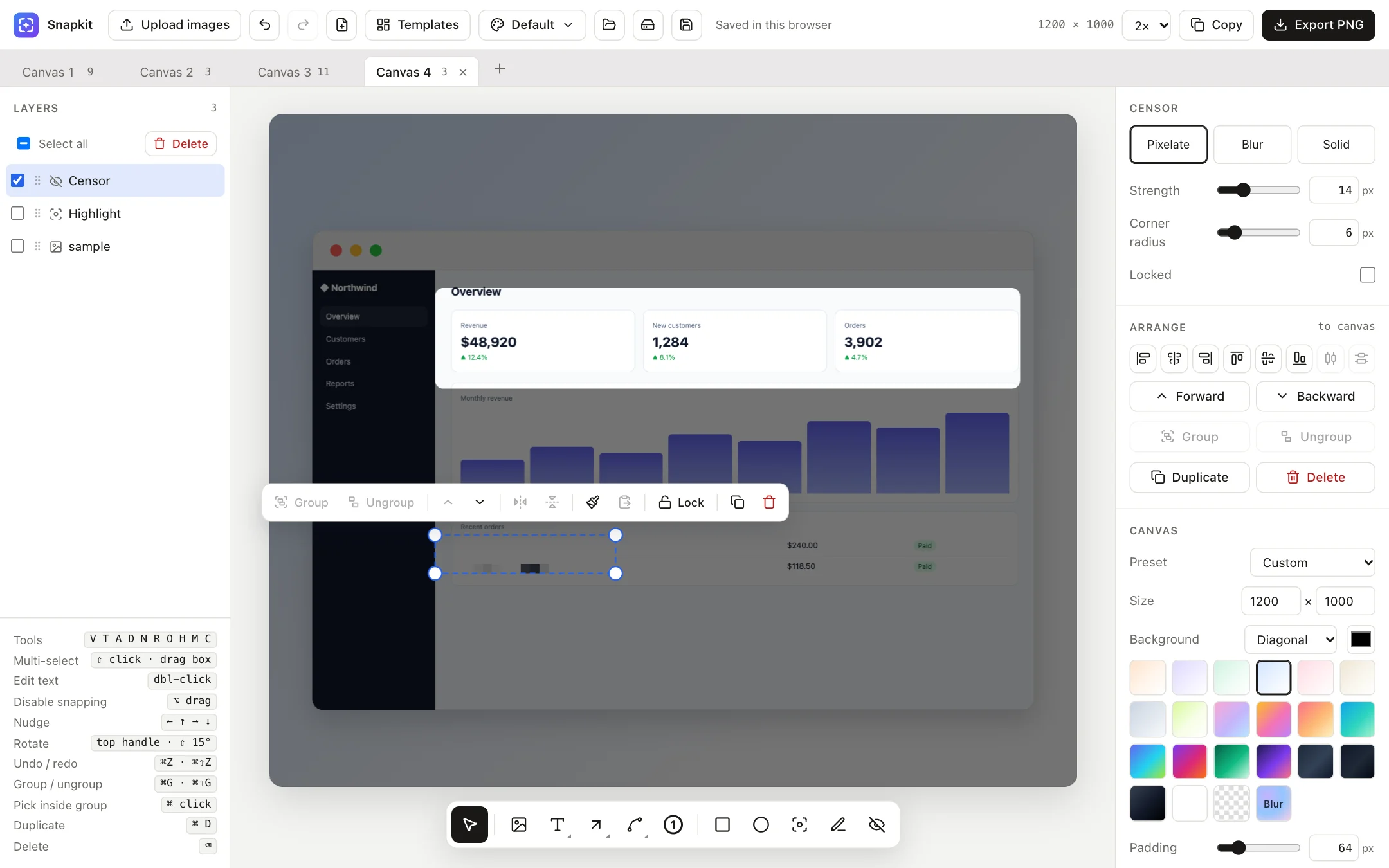Image resolution: width=1389 pixels, height=868 pixels.
Task: Activate the censor tool in bottom toolbar
Action: click(876, 824)
